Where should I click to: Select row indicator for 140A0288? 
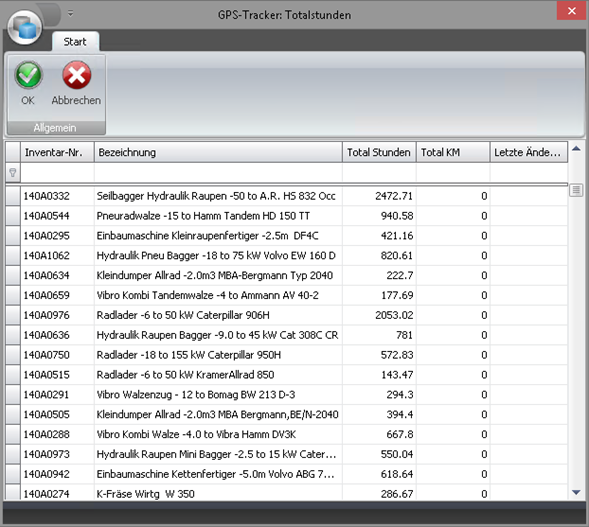coord(13,434)
